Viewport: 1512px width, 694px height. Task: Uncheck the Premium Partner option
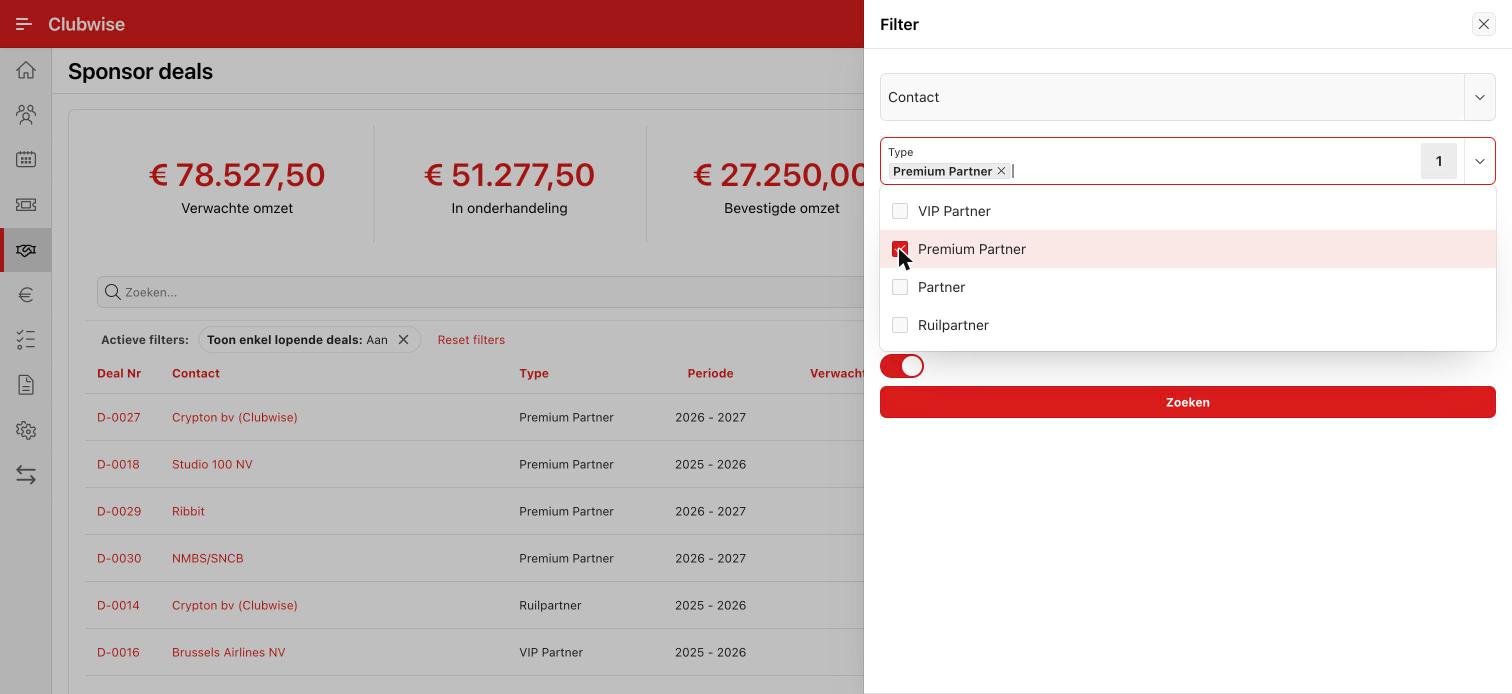tap(900, 249)
